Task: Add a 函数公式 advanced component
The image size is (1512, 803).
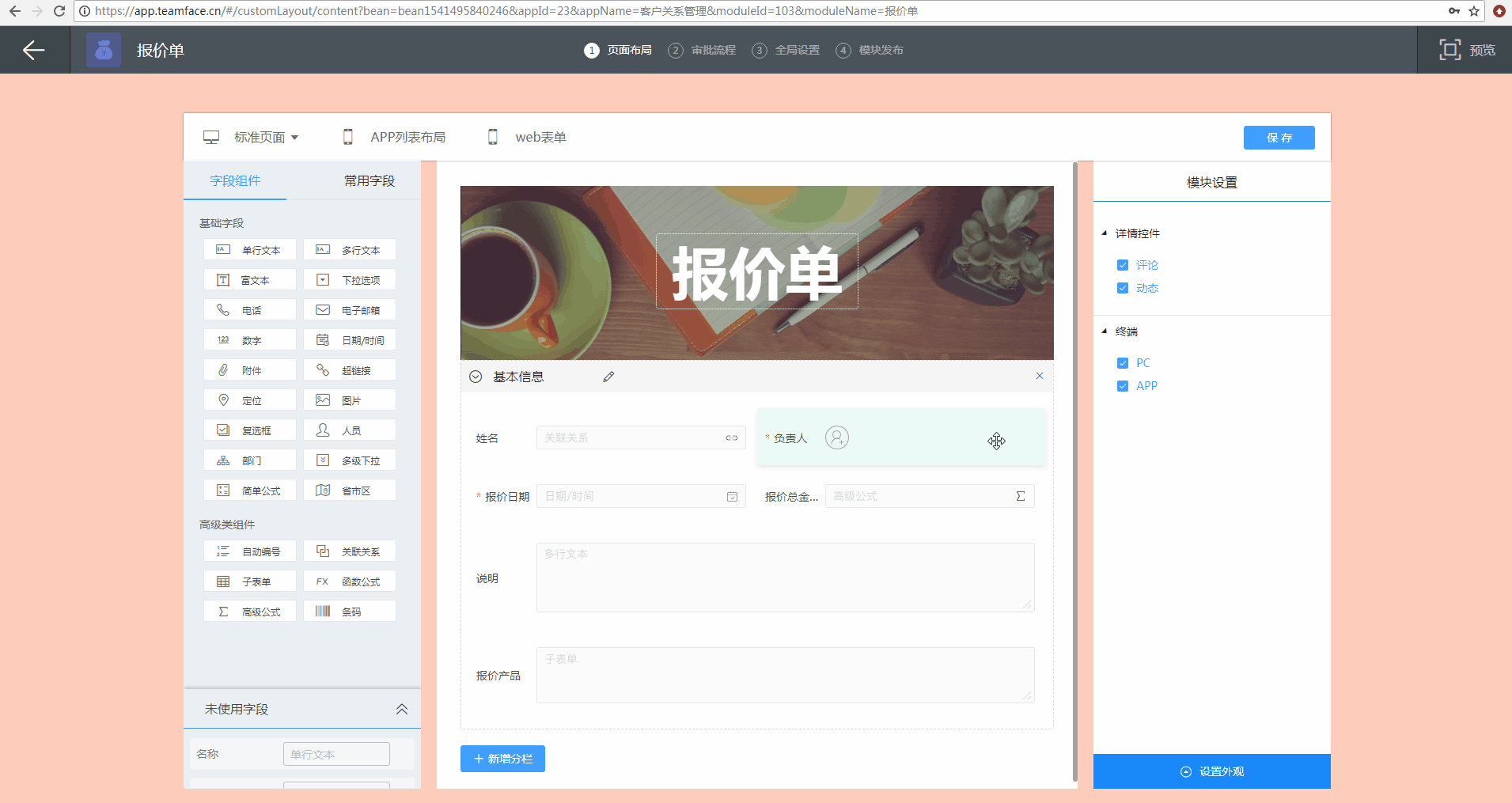Action: [350, 581]
